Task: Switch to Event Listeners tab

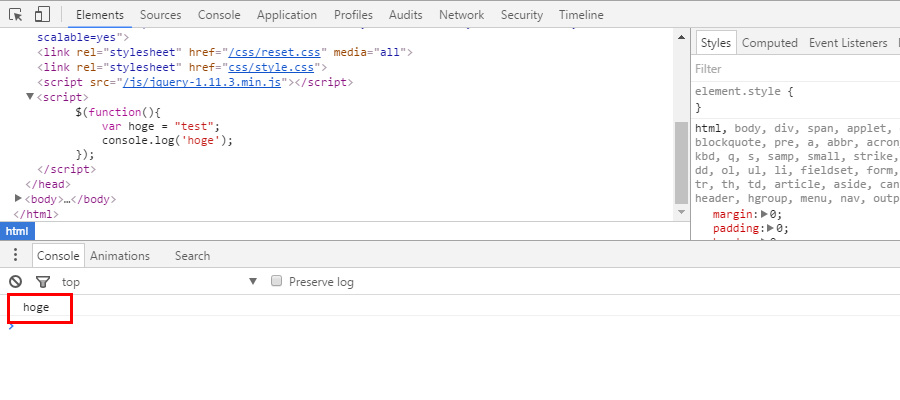Action: (x=847, y=43)
